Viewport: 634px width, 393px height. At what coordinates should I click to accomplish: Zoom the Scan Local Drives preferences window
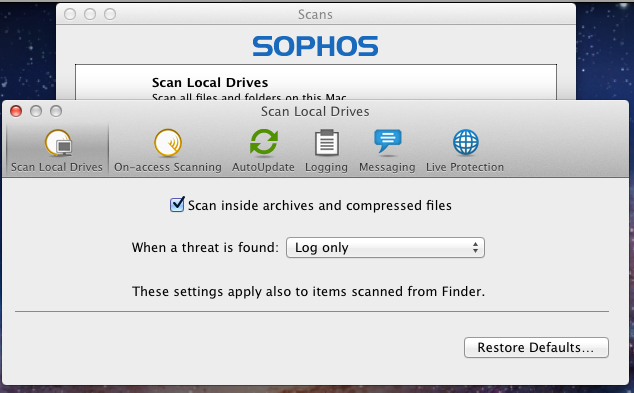pyautogui.click(x=56, y=111)
